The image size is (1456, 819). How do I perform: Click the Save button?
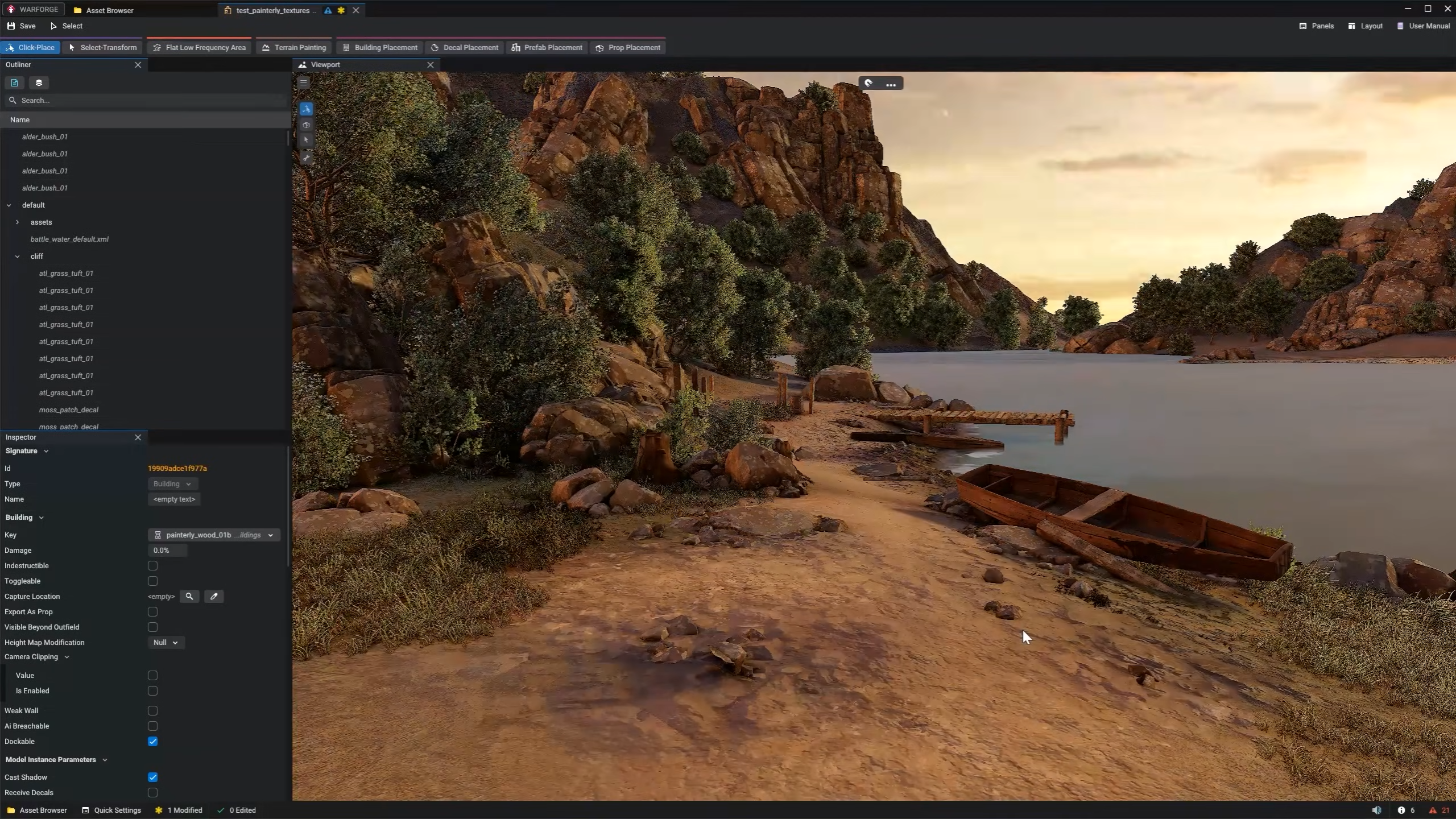tap(22, 26)
